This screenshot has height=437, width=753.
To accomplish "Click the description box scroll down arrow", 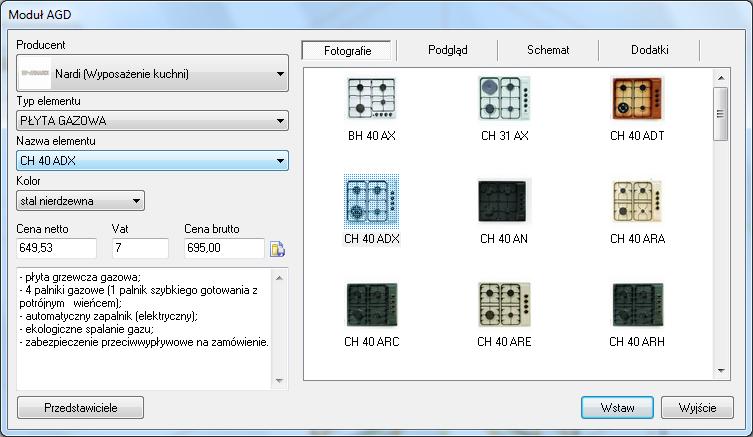I will (279, 380).
